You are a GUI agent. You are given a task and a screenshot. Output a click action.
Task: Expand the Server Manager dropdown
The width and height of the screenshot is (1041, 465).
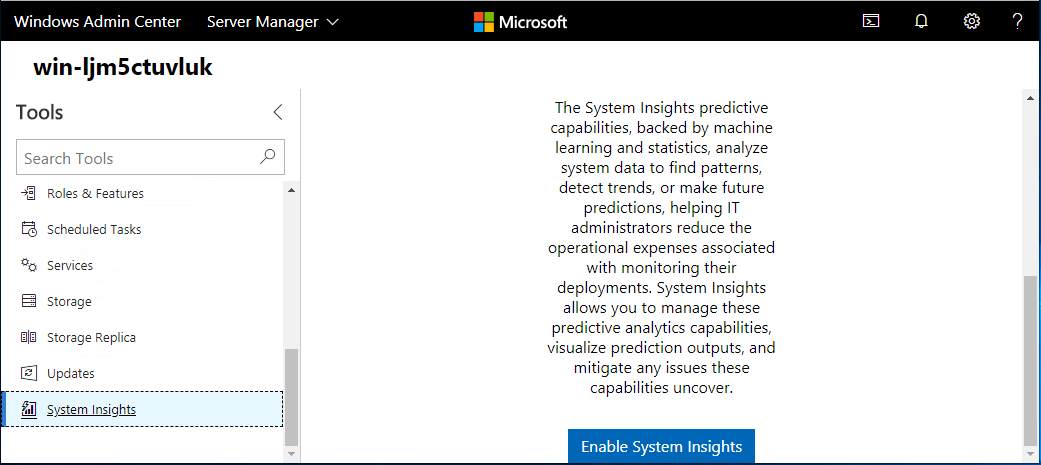[x=272, y=21]
